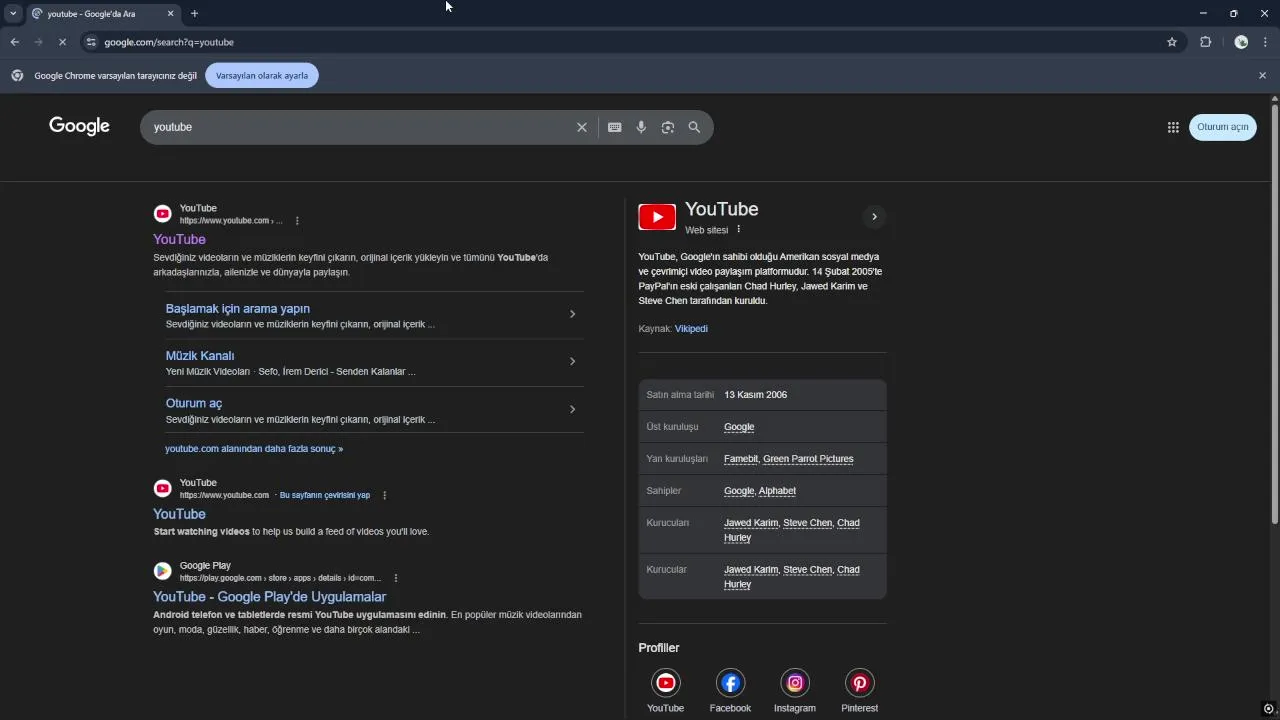The height and width of the screenshot is (720, 1280).
Task: Open Green Parrot Pictures link
Action: (808, 459)
